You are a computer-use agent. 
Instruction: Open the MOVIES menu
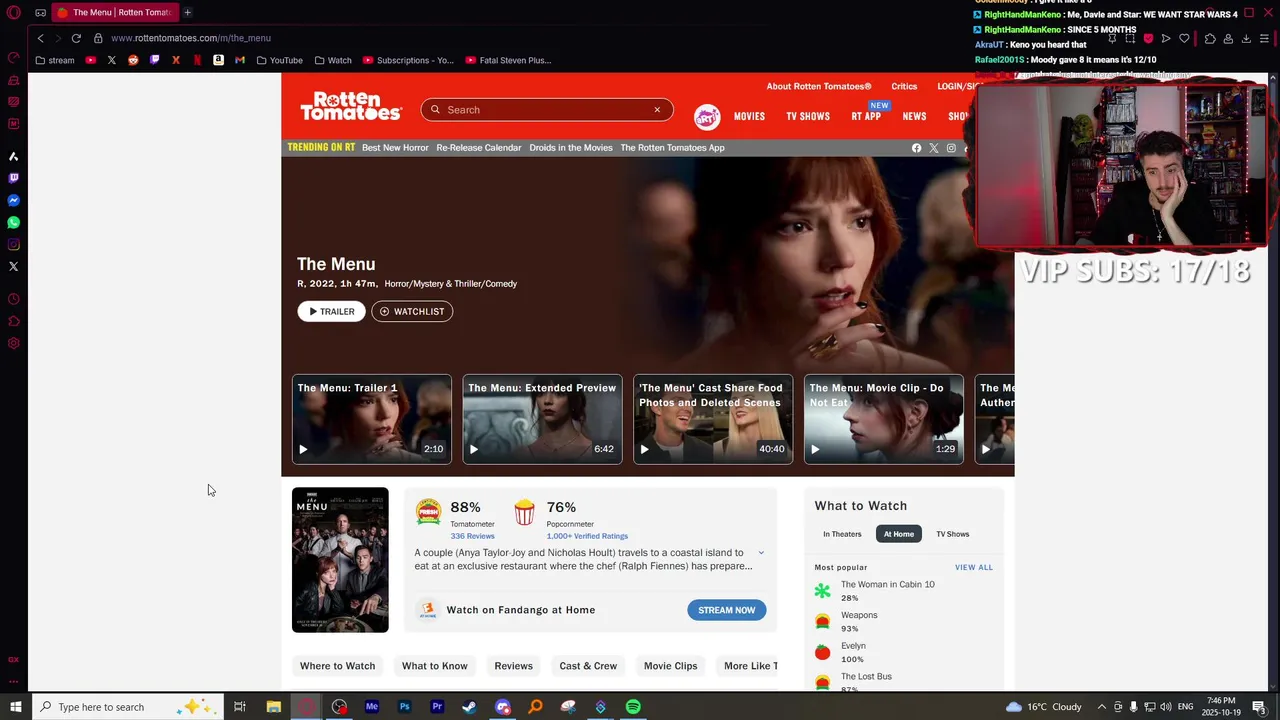click(x=749, y=116)
